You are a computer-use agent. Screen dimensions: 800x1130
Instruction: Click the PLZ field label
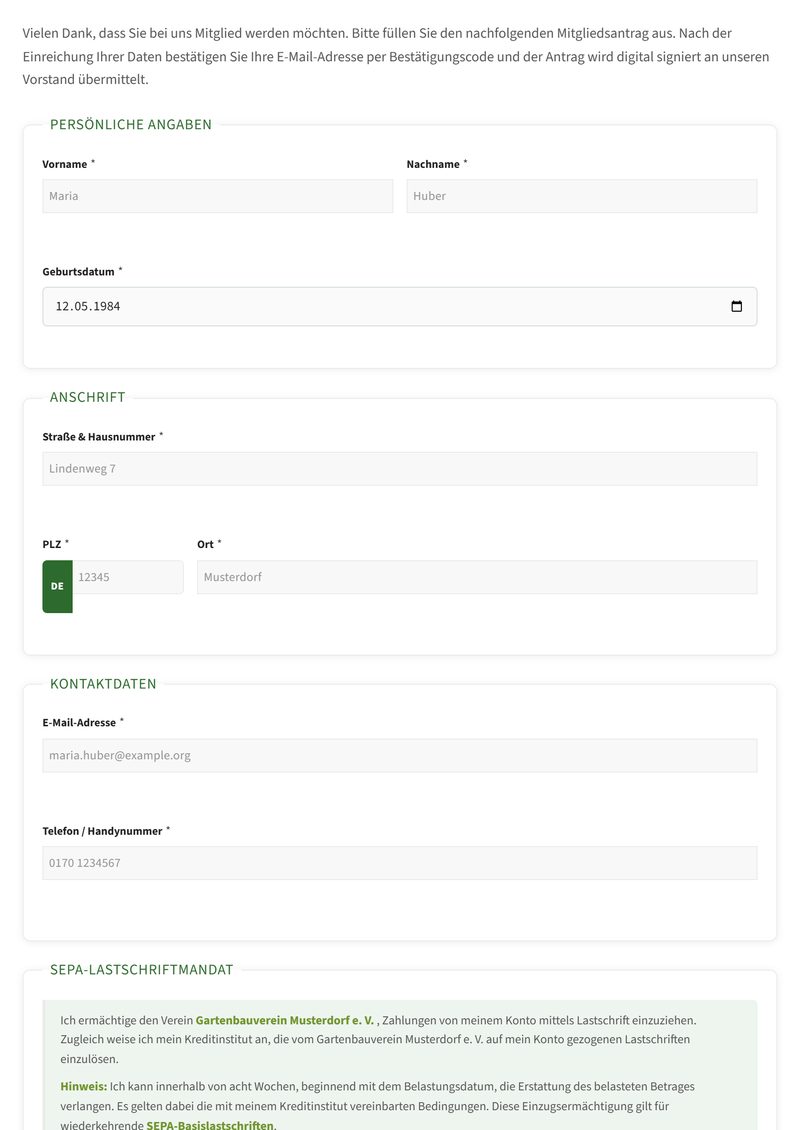tap(52, 544)
